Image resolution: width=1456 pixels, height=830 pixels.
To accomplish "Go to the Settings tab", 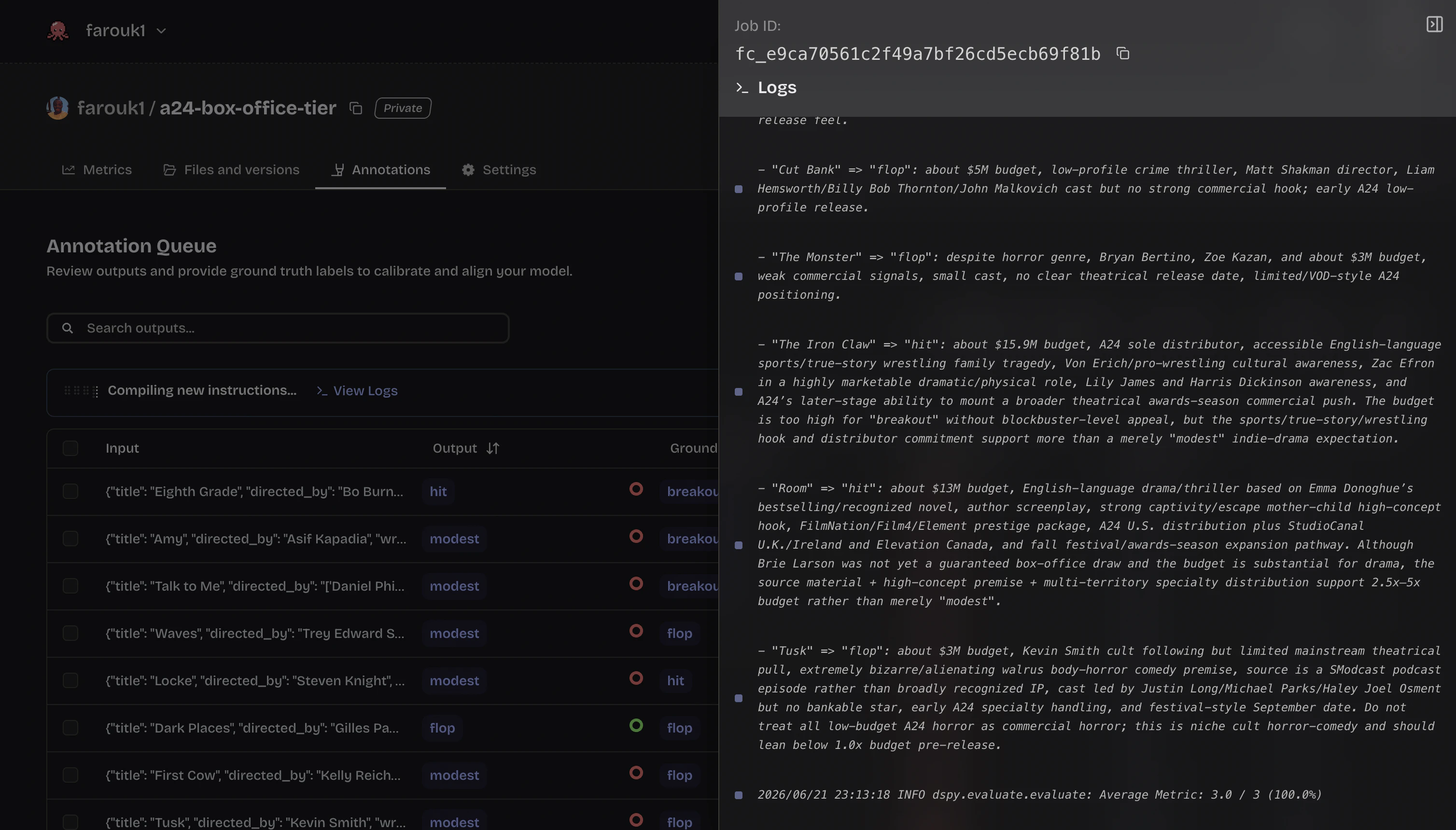I will [499, 169].
